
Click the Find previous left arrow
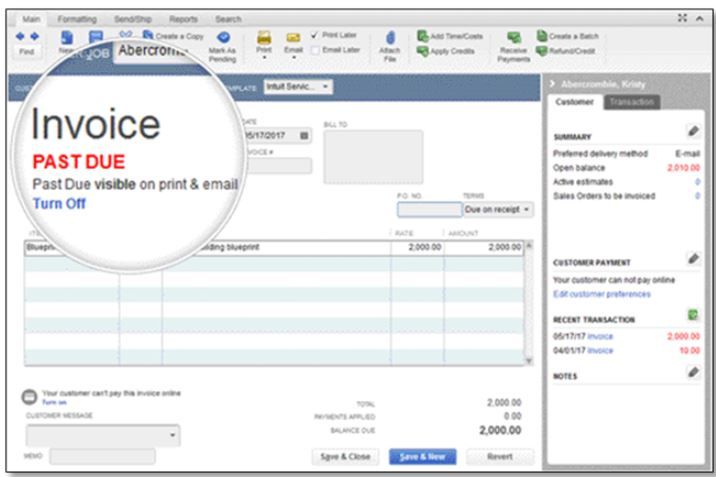pos(20,36)
